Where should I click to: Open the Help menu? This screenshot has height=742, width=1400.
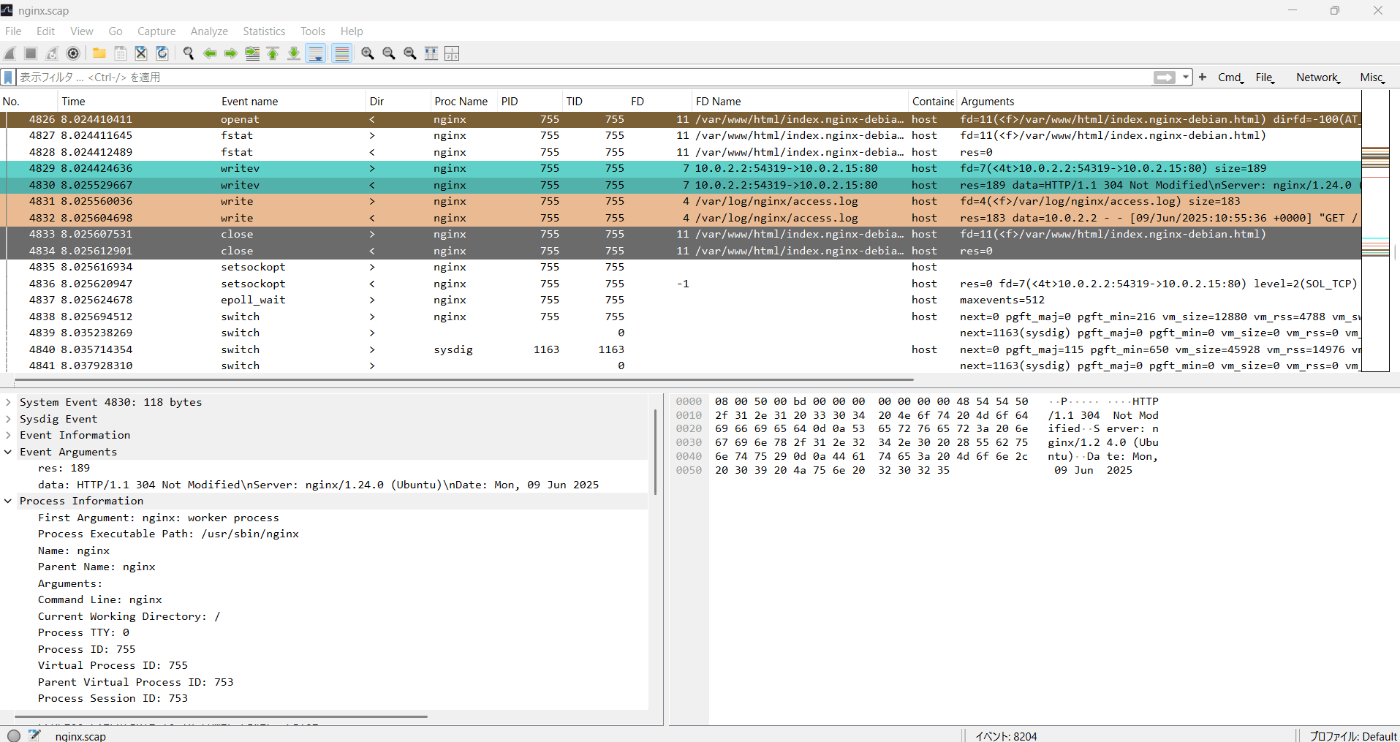pyautogui.click(x=352, y=31)
